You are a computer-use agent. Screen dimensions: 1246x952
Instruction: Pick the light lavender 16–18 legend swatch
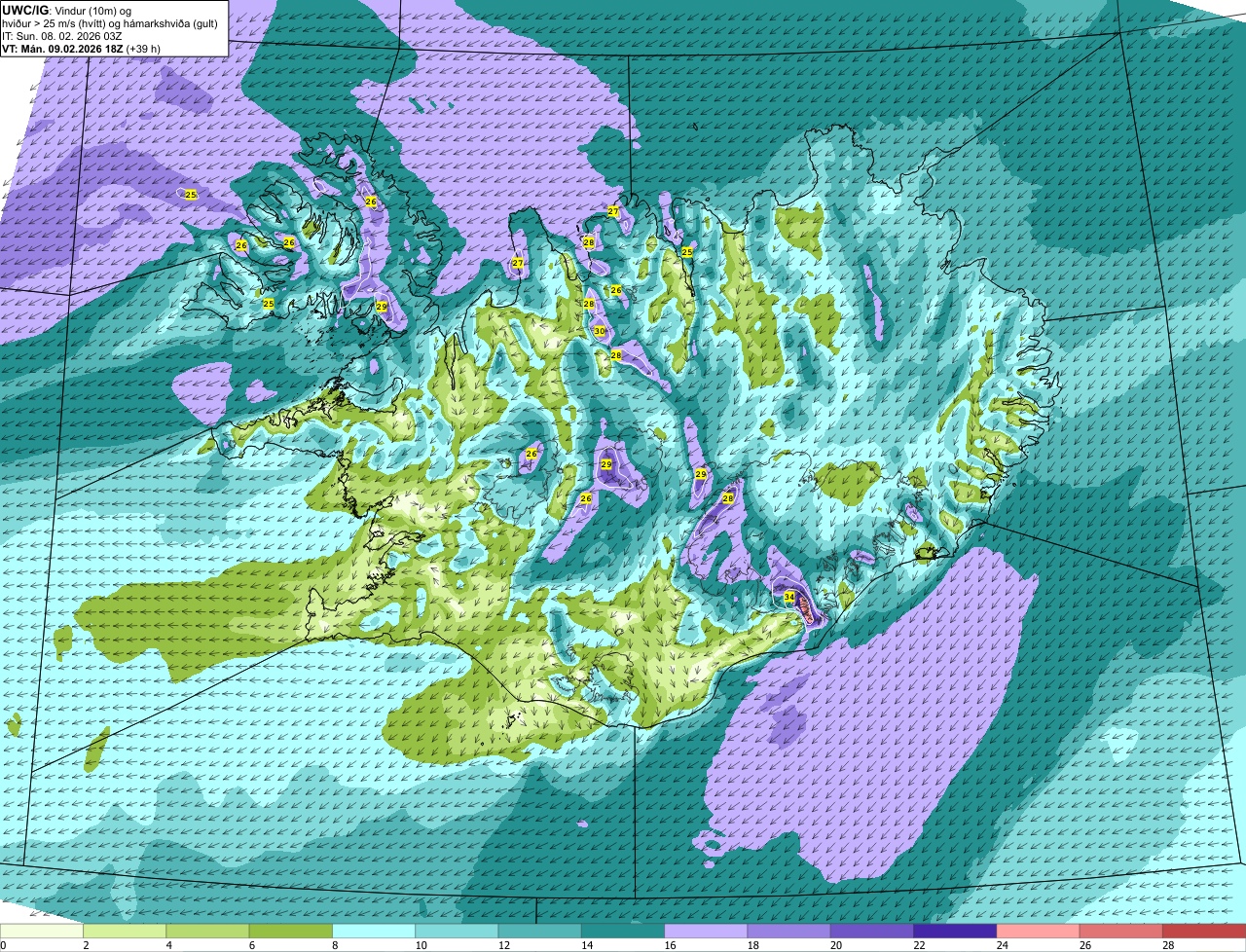(707, 932)
